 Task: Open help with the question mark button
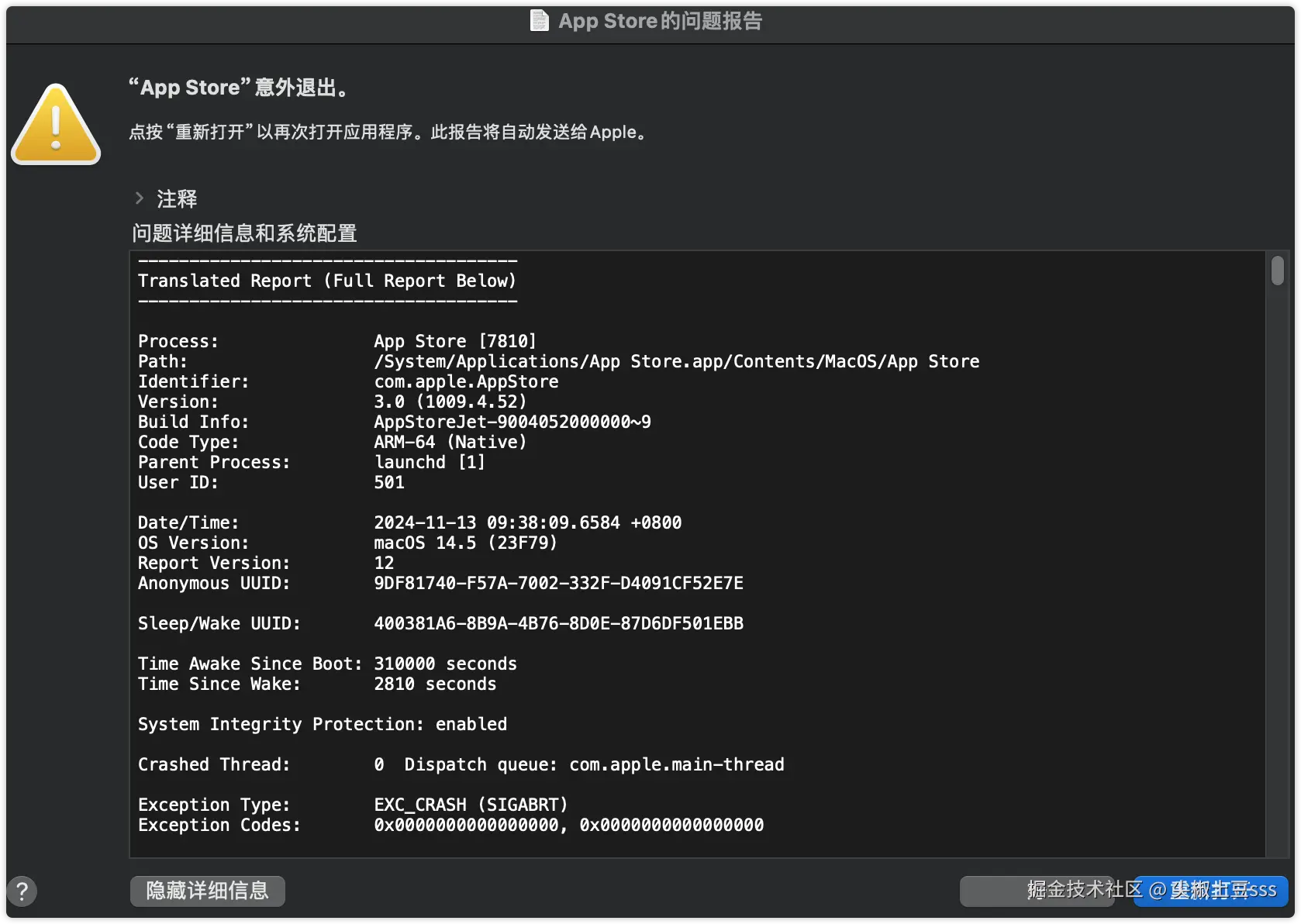22,891
